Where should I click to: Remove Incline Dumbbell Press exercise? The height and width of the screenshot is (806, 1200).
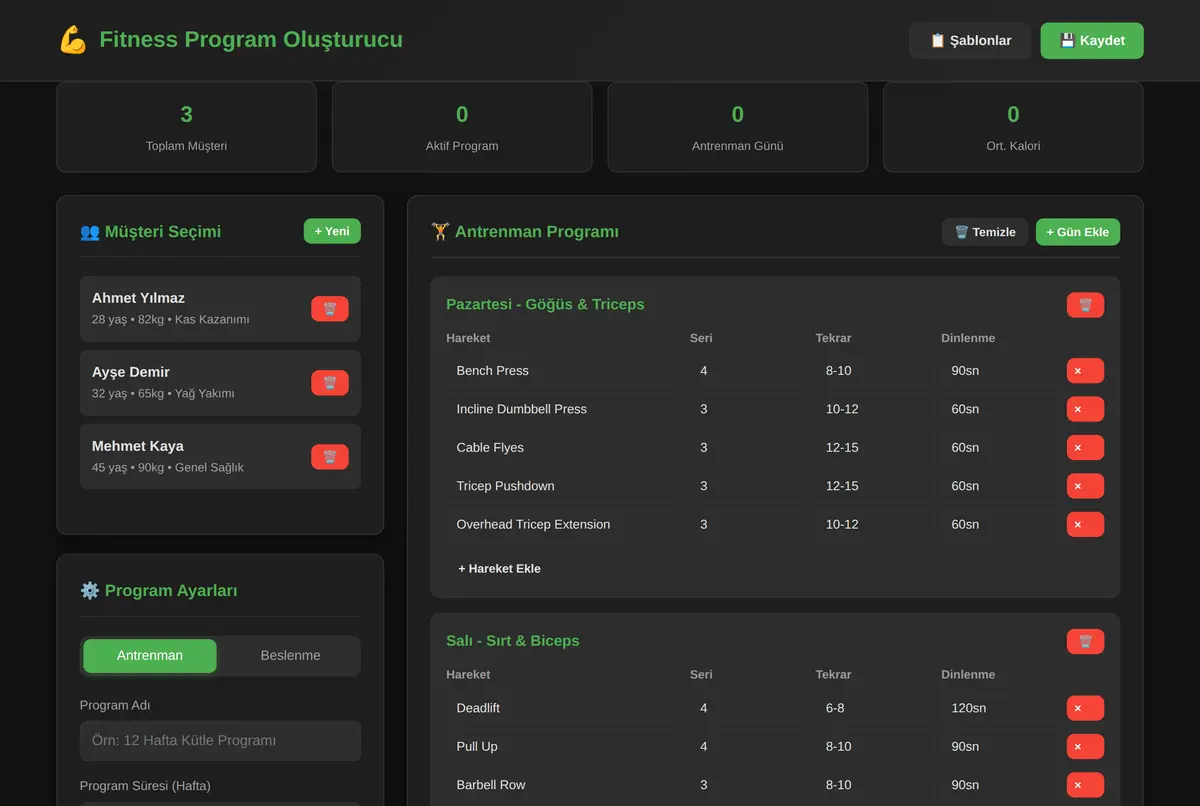[x=1085, y=409]
